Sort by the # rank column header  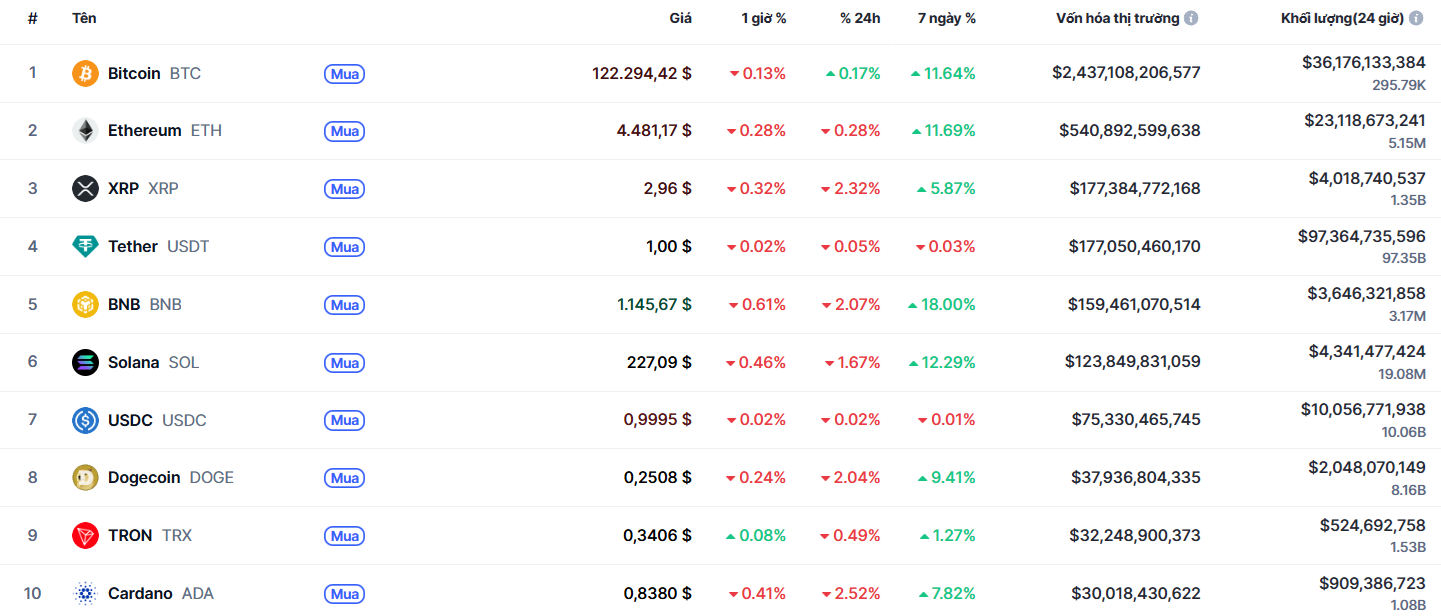(x=33, y=18)
